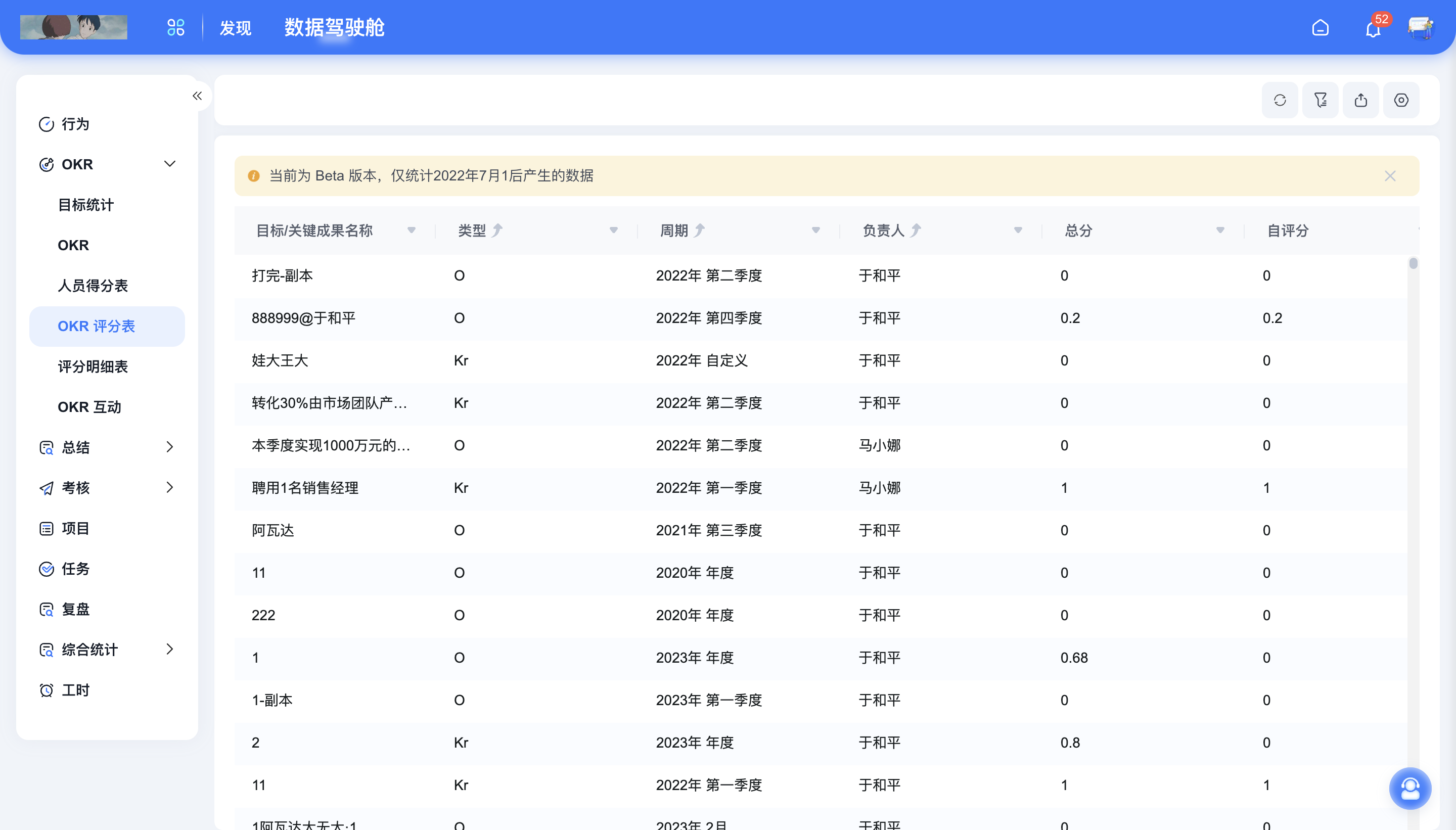Select row 娃大王大
This screenshot has height=830, width=1456.
(821, 361)
